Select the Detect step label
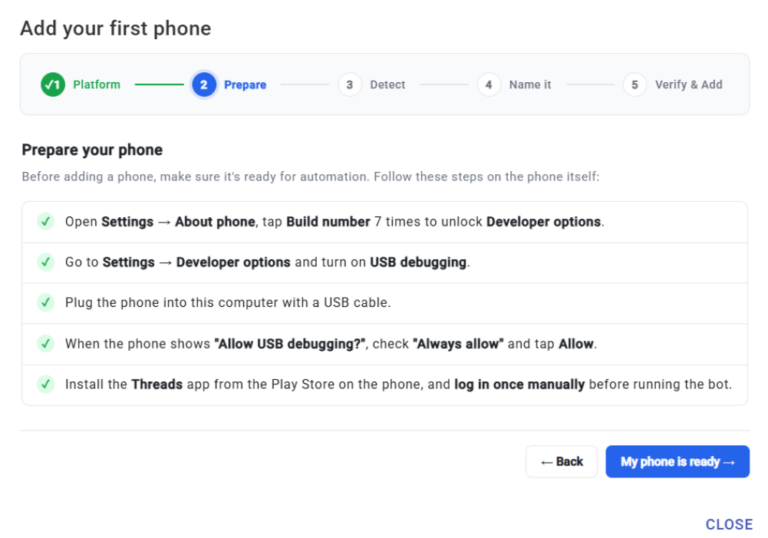Screen dimensions: 768x538 point(387,85)
